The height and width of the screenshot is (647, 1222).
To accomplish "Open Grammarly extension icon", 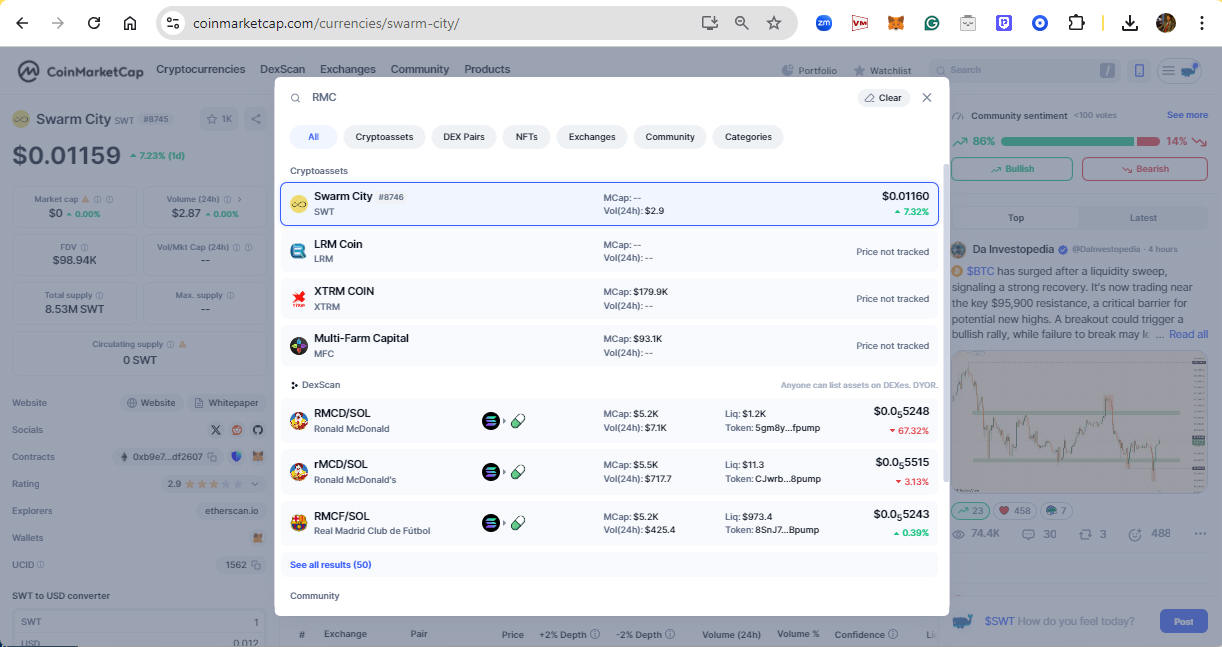I will point(931,23).
